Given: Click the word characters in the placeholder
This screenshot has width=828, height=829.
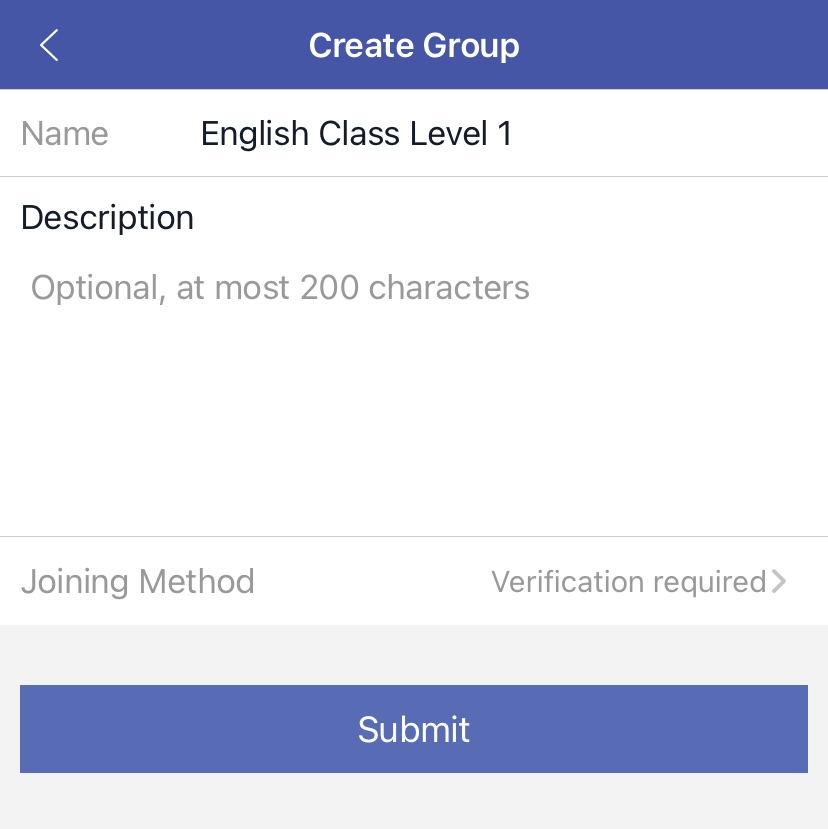Looking at the screenshot, I should 449,288.
